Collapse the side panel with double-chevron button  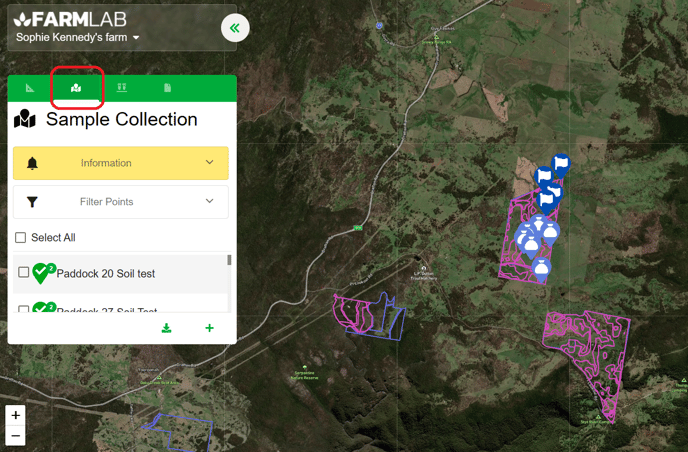tap(235, 28)
